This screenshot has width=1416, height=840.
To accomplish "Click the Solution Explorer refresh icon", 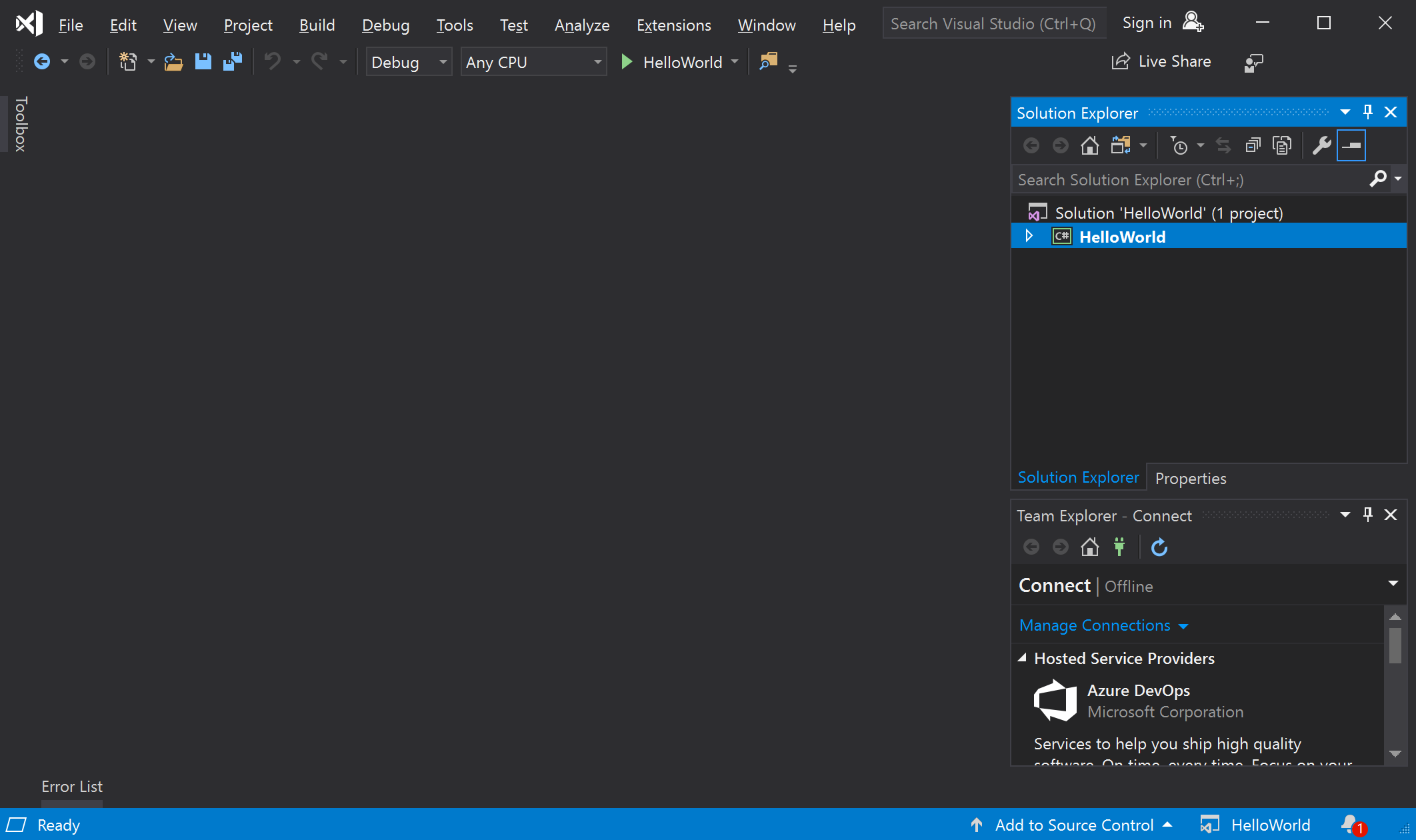I will (1222, 145).
